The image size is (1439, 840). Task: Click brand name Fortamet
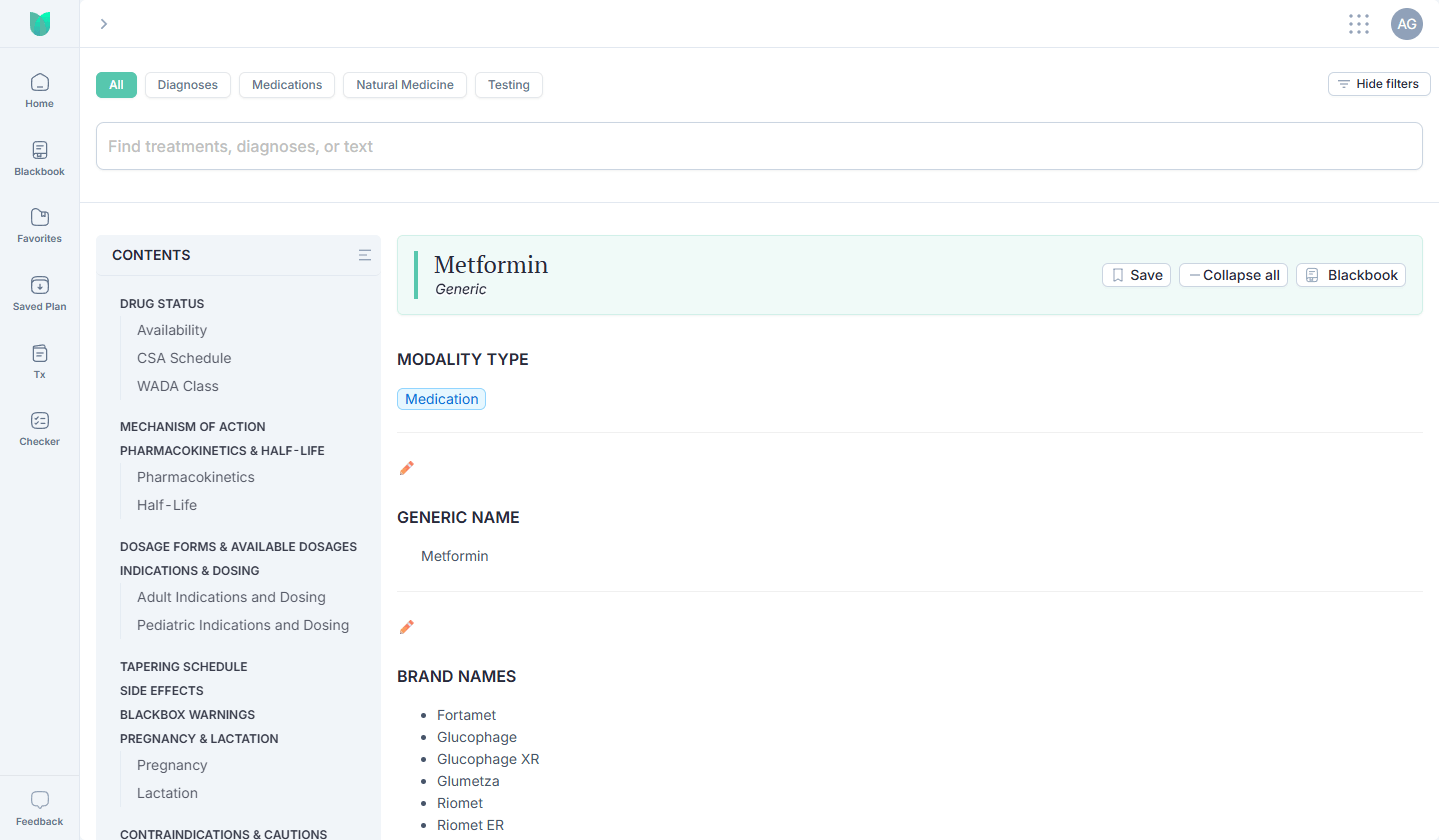tap(466, 715)
